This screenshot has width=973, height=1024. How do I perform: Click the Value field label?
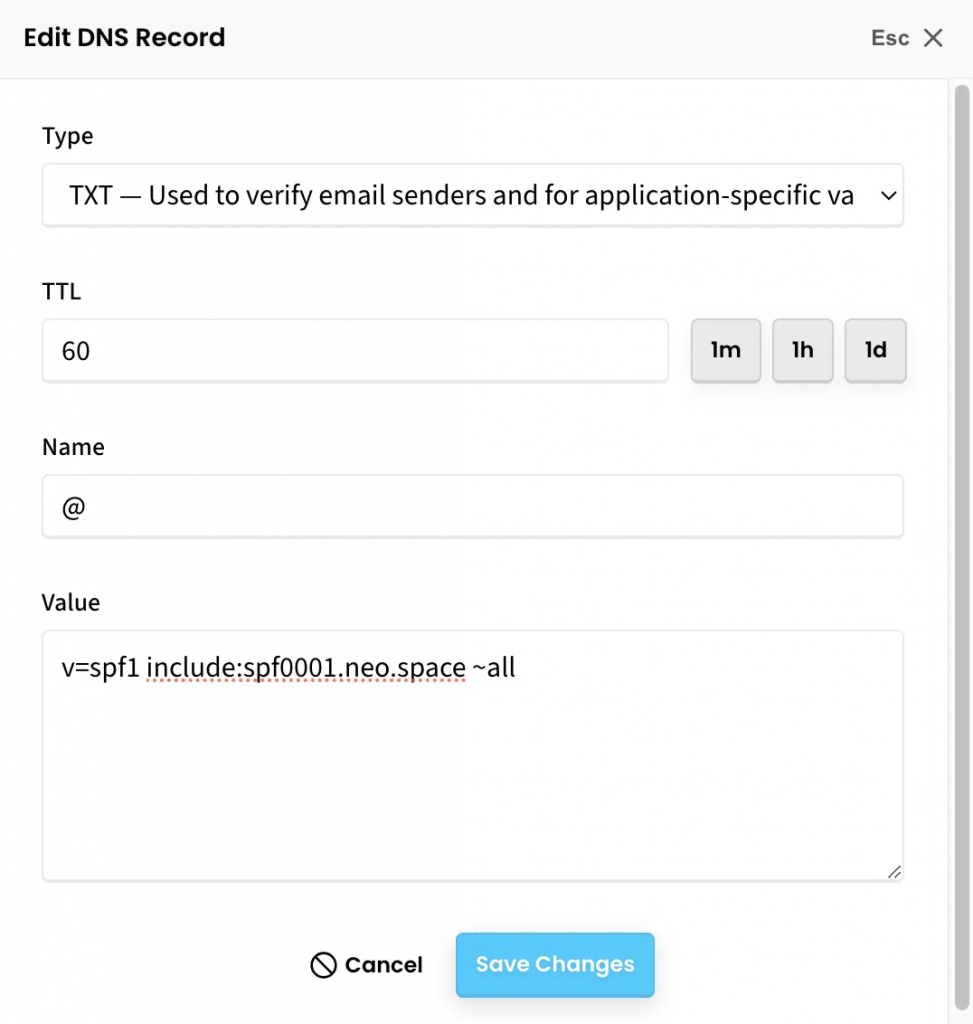pyautogui.click(x=71, y=603)
